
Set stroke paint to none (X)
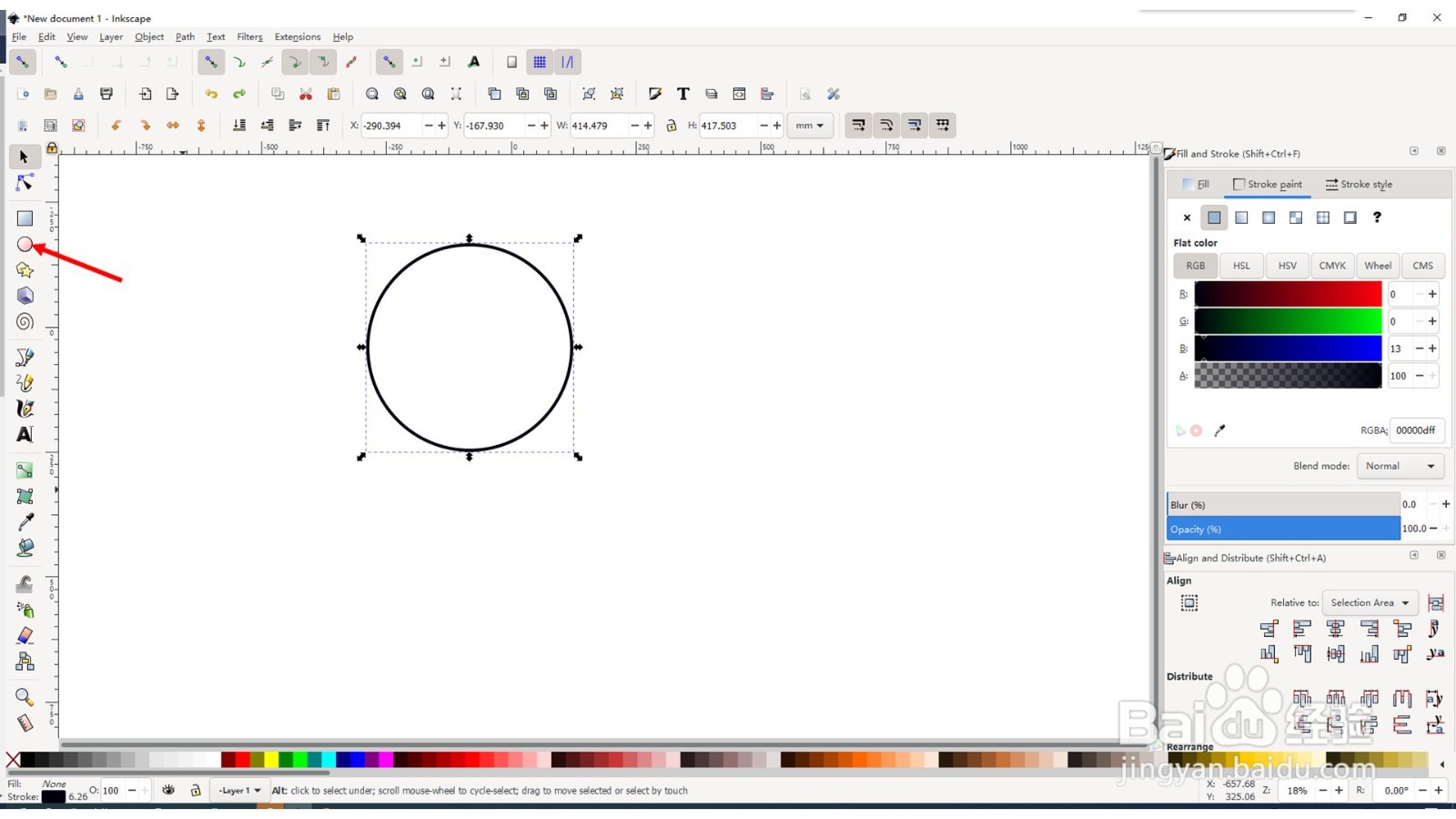click(1187, 217)
